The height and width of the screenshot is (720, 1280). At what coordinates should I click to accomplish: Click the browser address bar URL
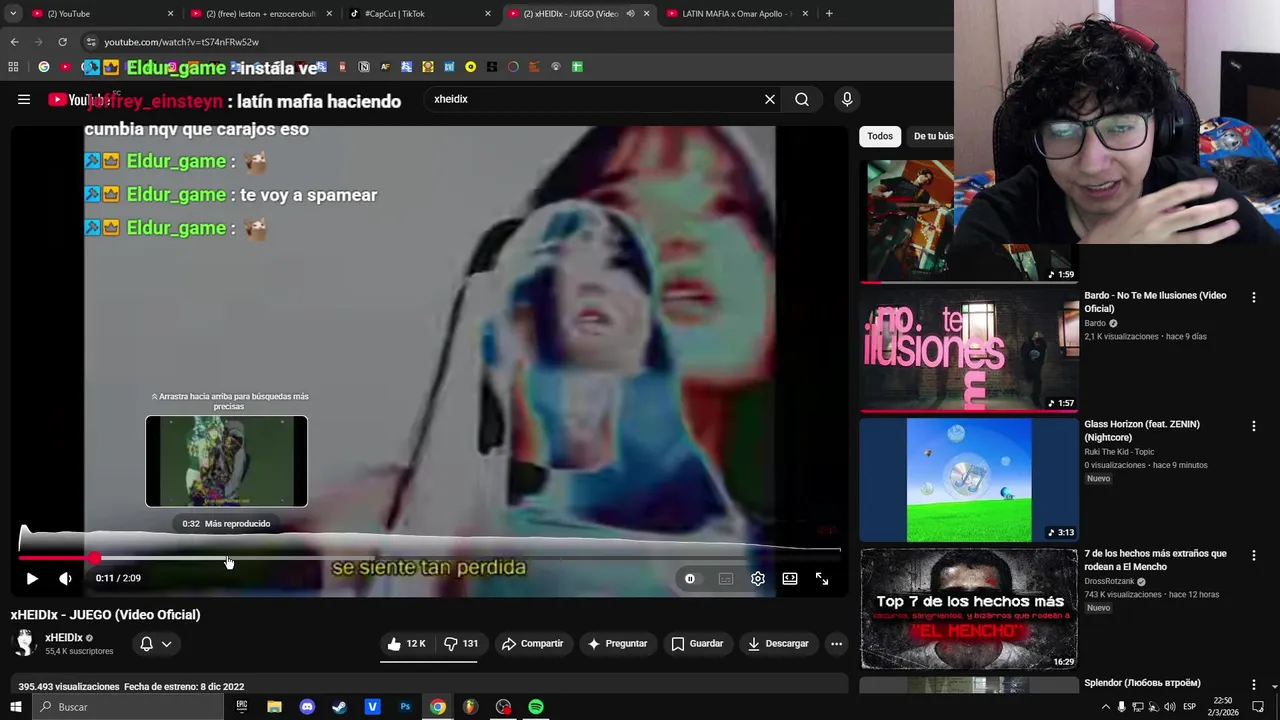181,42
